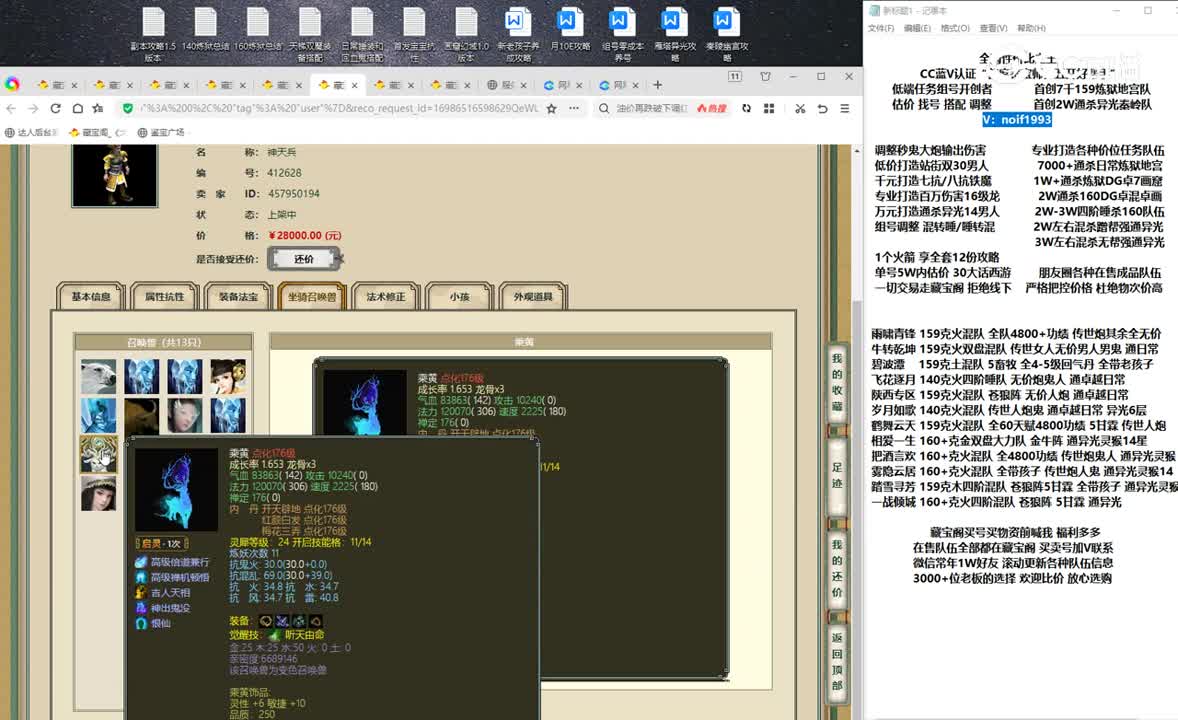Open the 达人后台 bookmark
The width and height of the screenshot is (1178, 720).
32,132
